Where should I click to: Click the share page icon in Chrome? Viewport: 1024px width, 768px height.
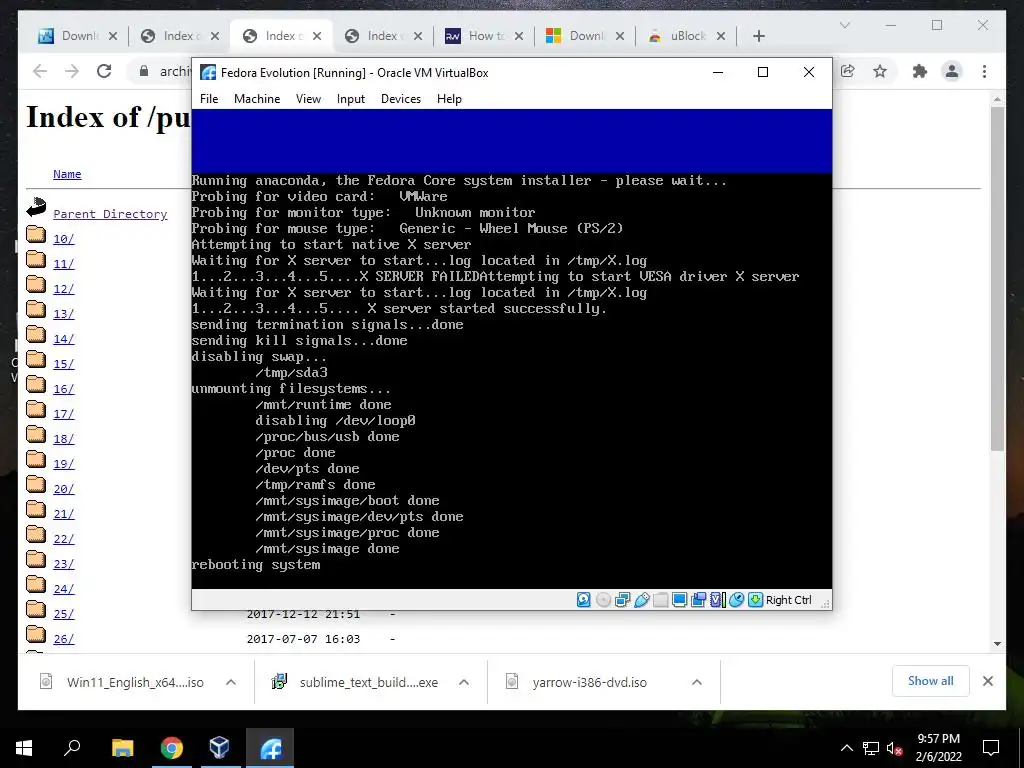point(848,71)
